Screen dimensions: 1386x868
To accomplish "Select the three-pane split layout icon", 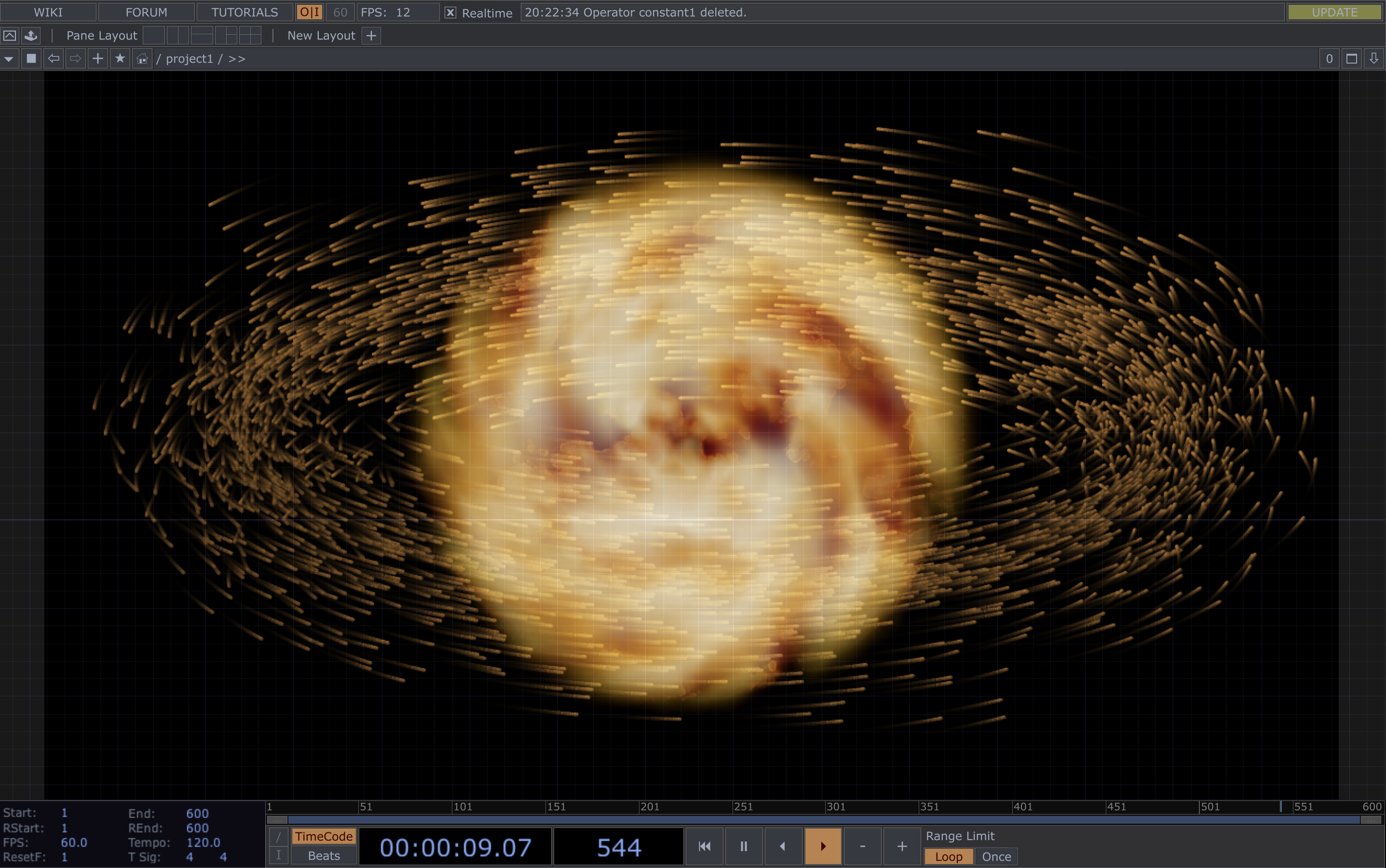I will coord(226,36).
